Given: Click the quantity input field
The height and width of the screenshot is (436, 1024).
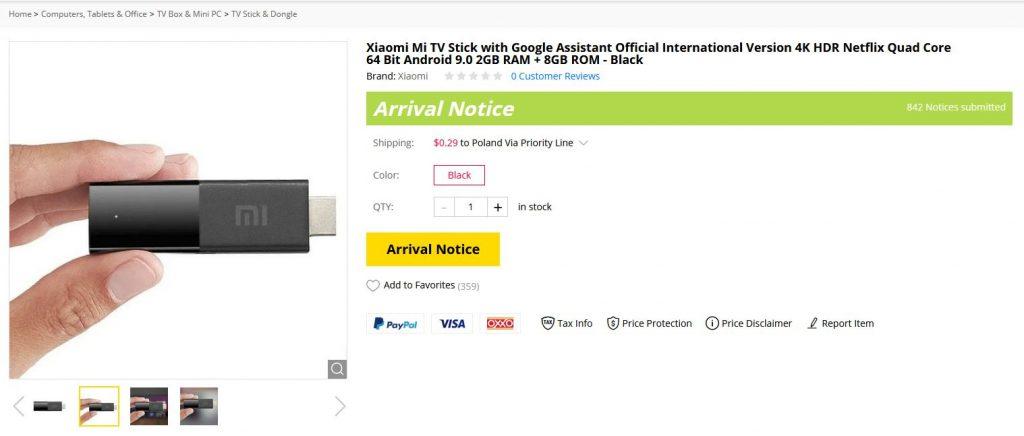Looking at the screenshot, I should [x=470, y=207].
